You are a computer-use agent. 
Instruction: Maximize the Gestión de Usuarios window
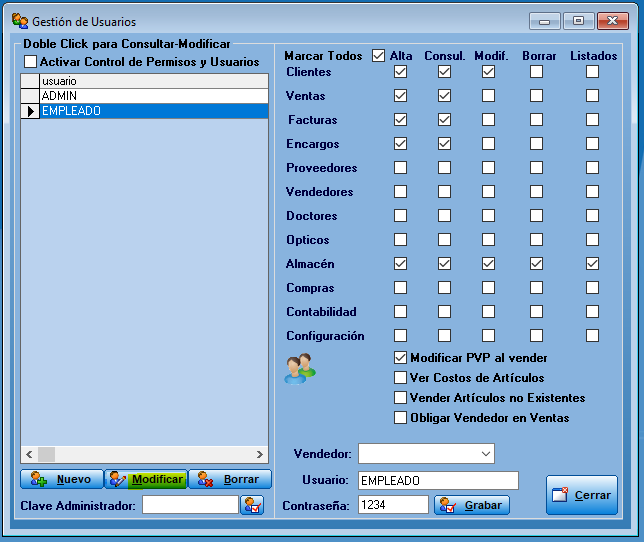point(578,21)
